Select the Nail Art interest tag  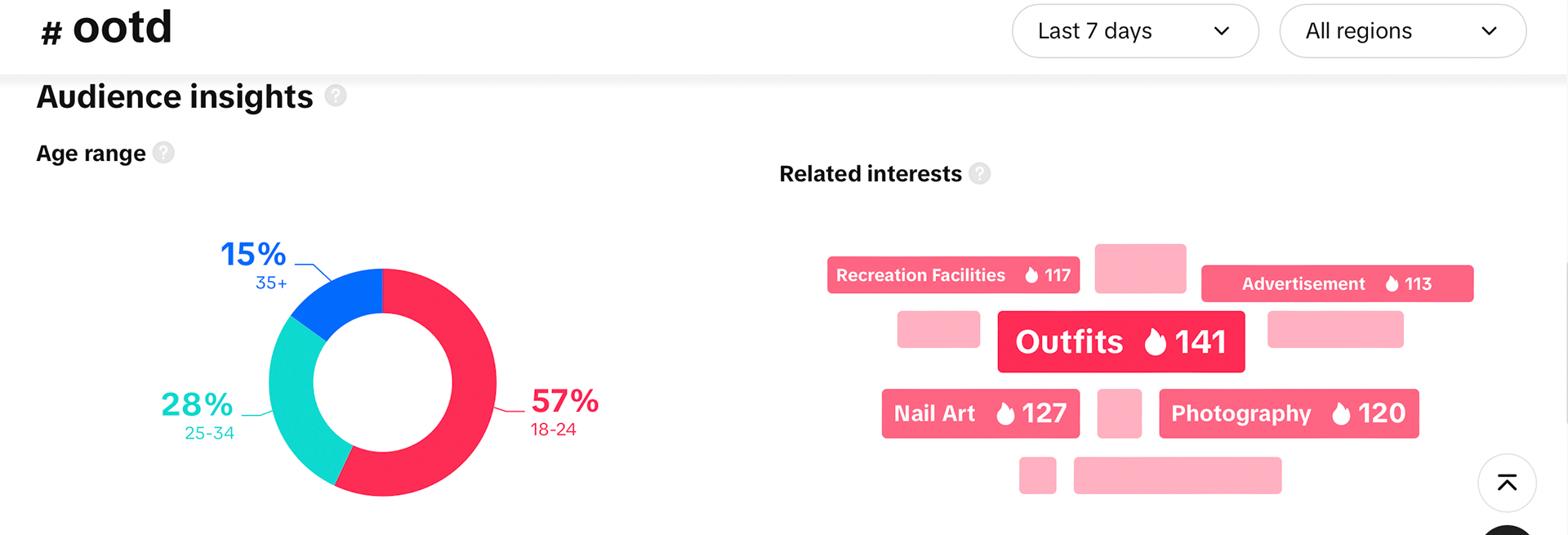[936, 413]
